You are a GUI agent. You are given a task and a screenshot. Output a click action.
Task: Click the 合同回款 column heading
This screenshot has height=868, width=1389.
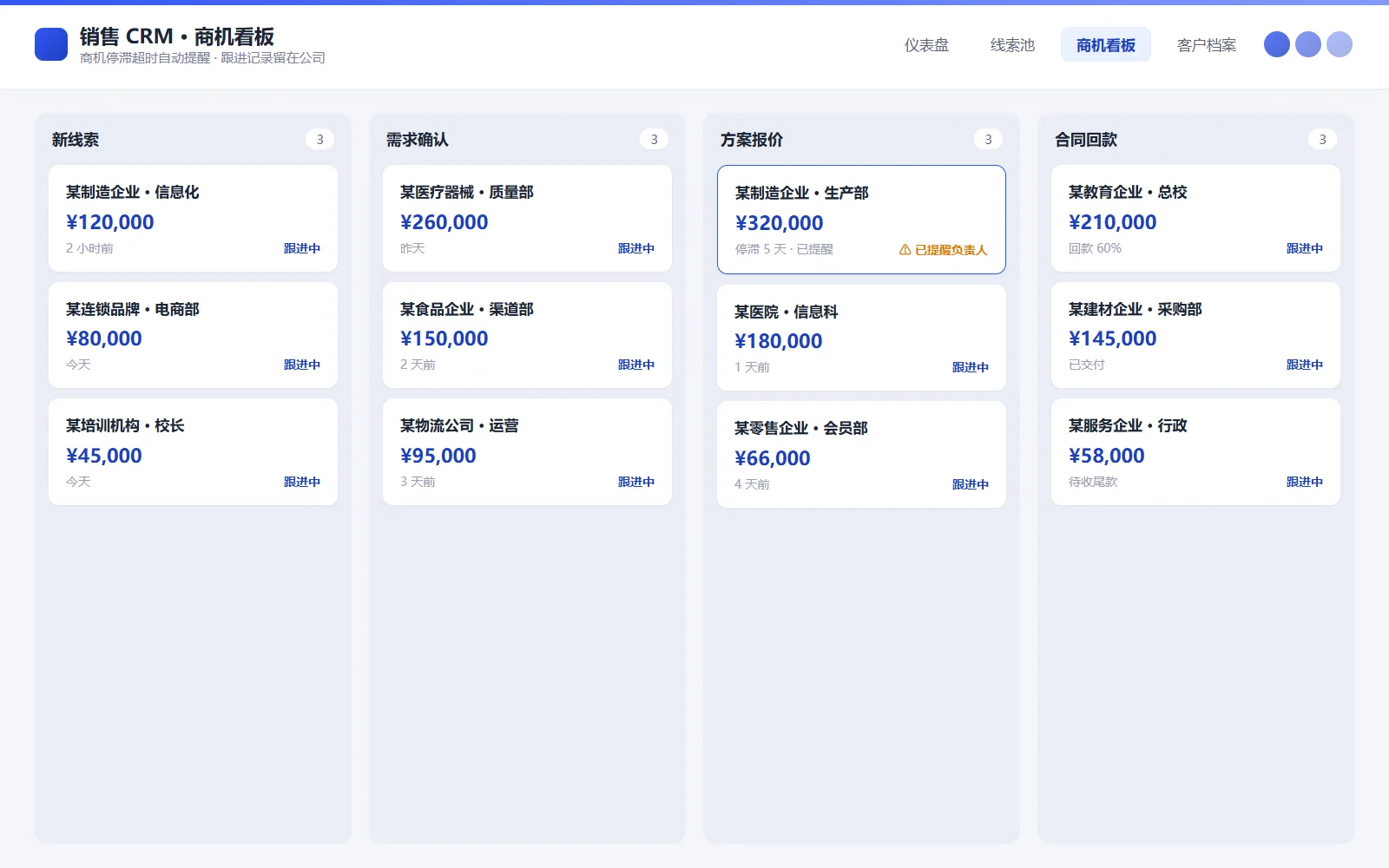click(x=1086, y=140)
